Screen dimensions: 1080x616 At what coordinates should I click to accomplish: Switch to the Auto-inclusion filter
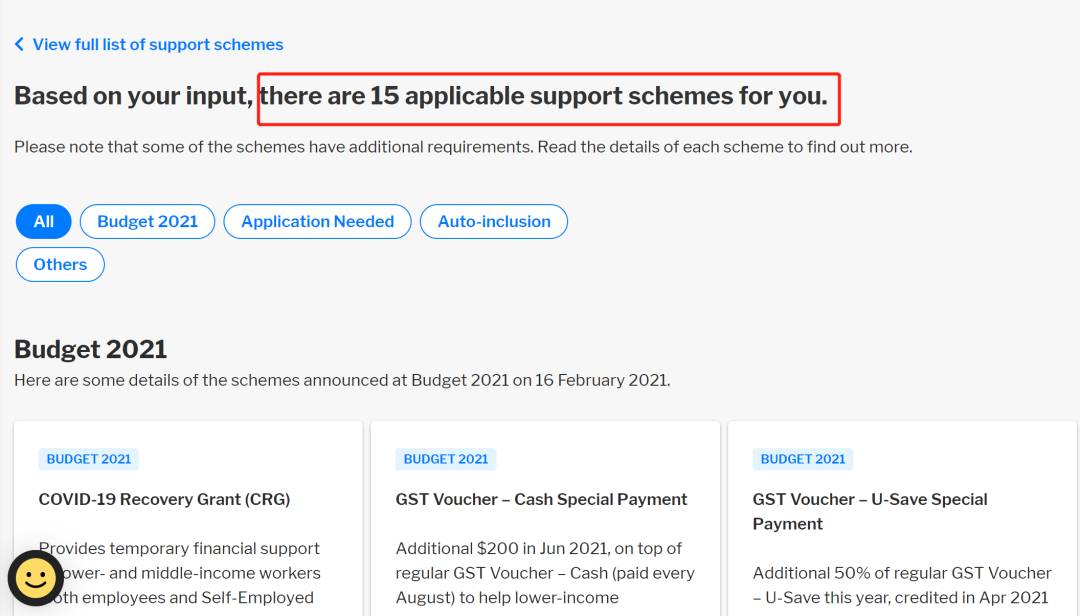click(494, 222)
